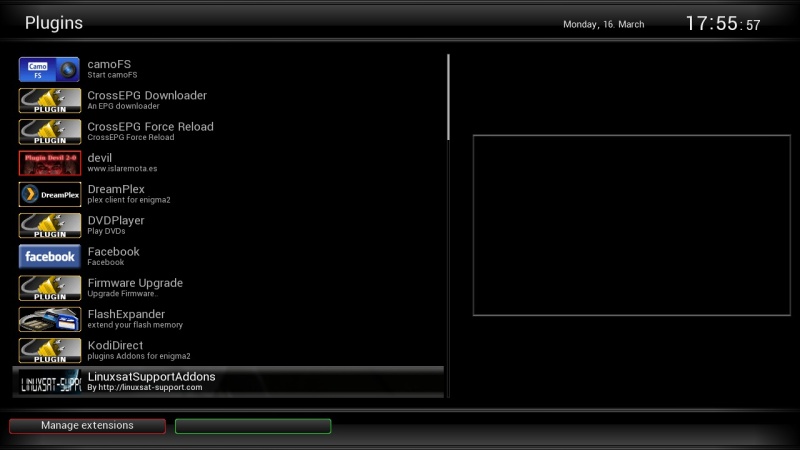Select the DVDPlayer title text
This screenshot has height=450, width=800.
pos(116,220)
